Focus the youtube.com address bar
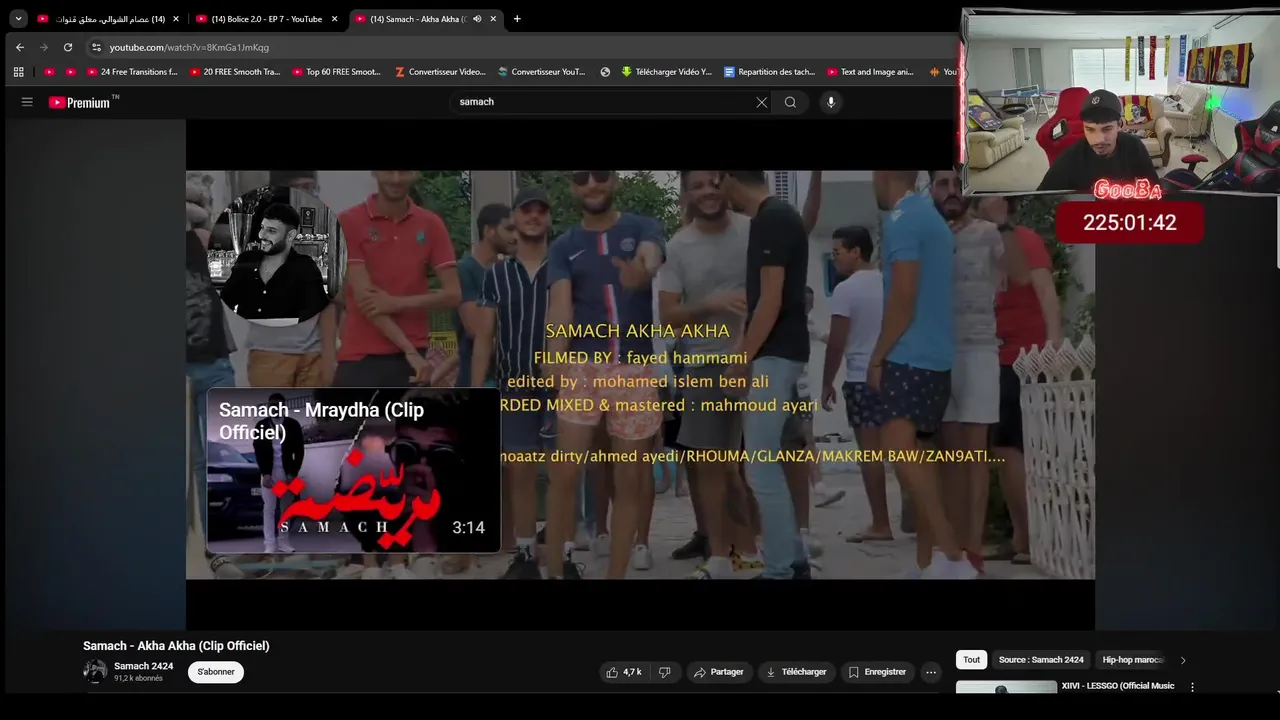The image size is (1280, 720). pos(520,47)
